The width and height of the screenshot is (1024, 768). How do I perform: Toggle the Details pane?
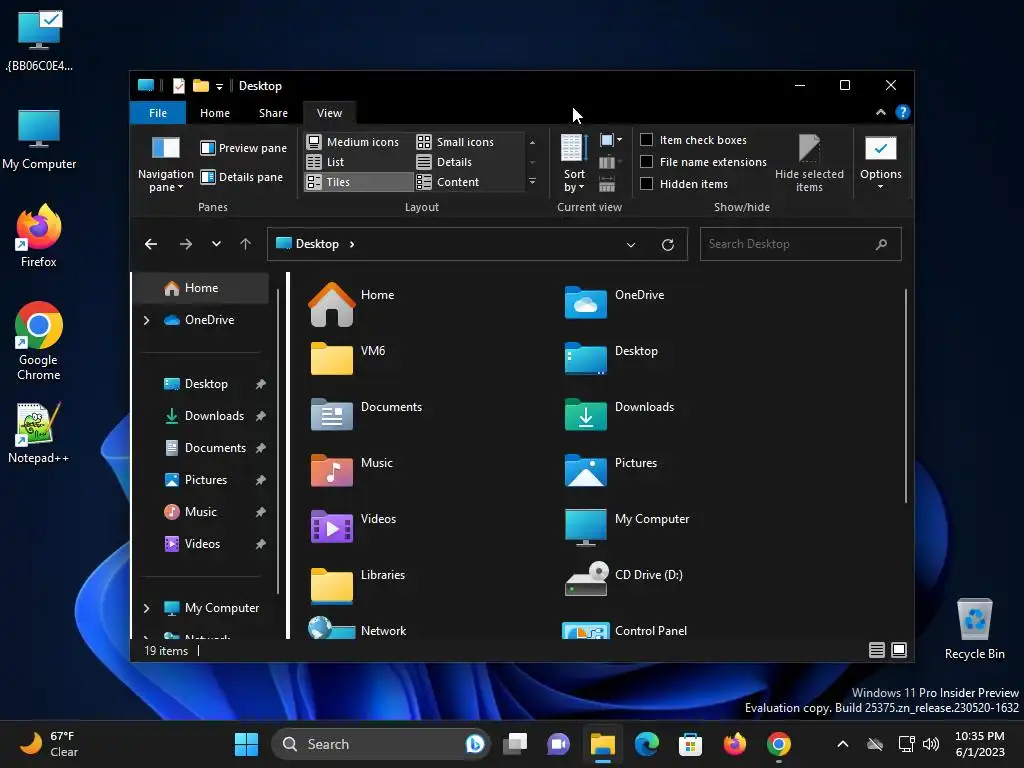point(242,177)
